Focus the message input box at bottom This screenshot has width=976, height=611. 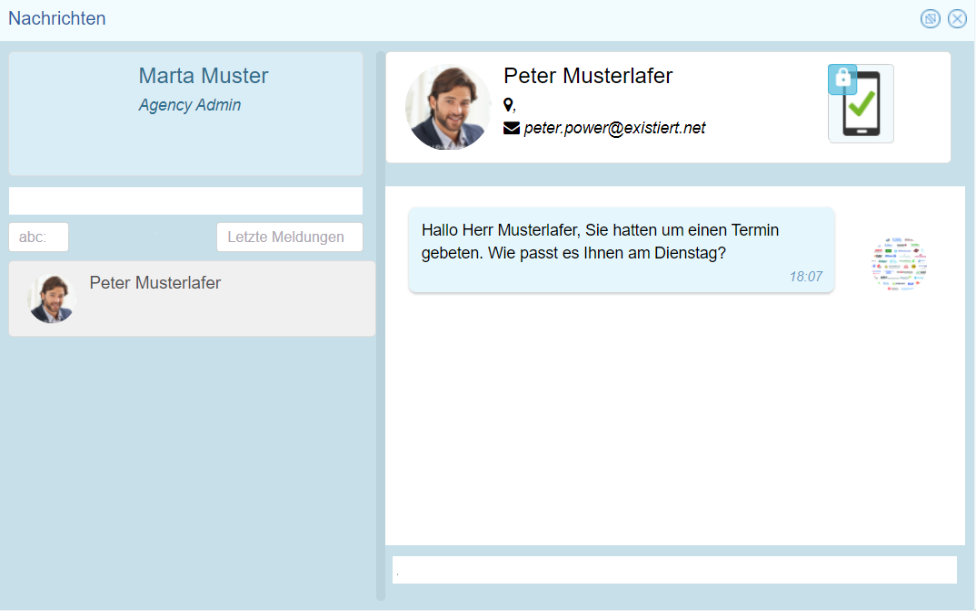coord(674,570)
